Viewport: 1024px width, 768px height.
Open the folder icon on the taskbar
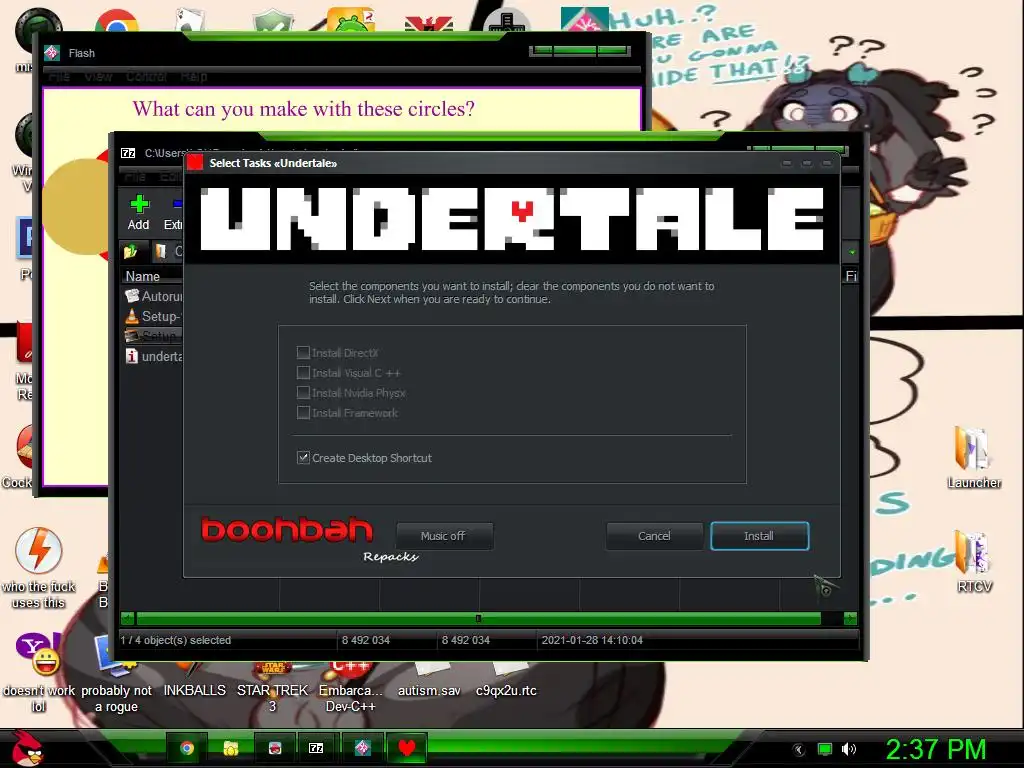[x=231, y=748]
